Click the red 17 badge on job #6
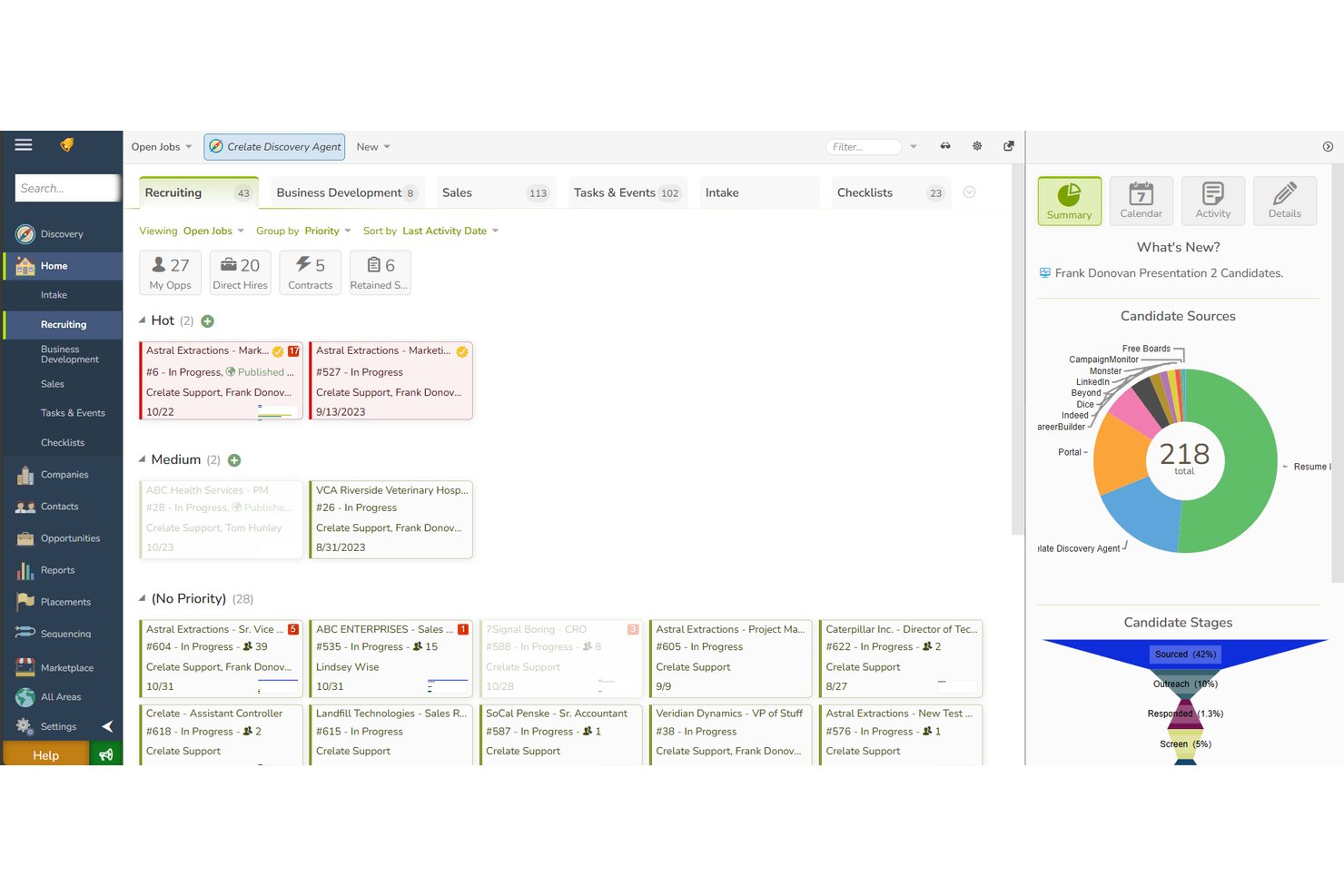 click(x=293, y=351)
